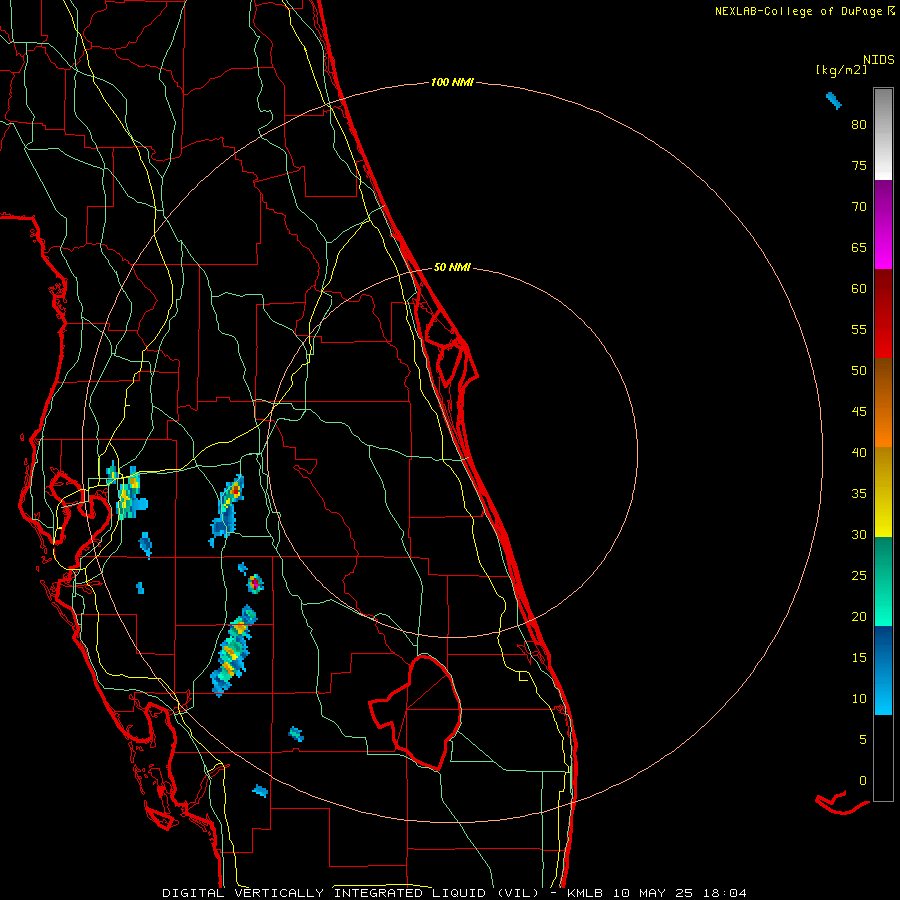Click the 75 value on the color scale
Viewport: 900px width, 900px height.
click(859, 165)
